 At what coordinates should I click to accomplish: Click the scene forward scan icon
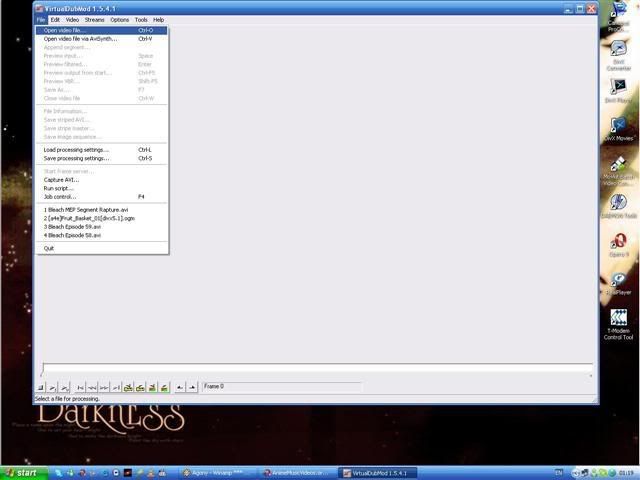(164, 387)
